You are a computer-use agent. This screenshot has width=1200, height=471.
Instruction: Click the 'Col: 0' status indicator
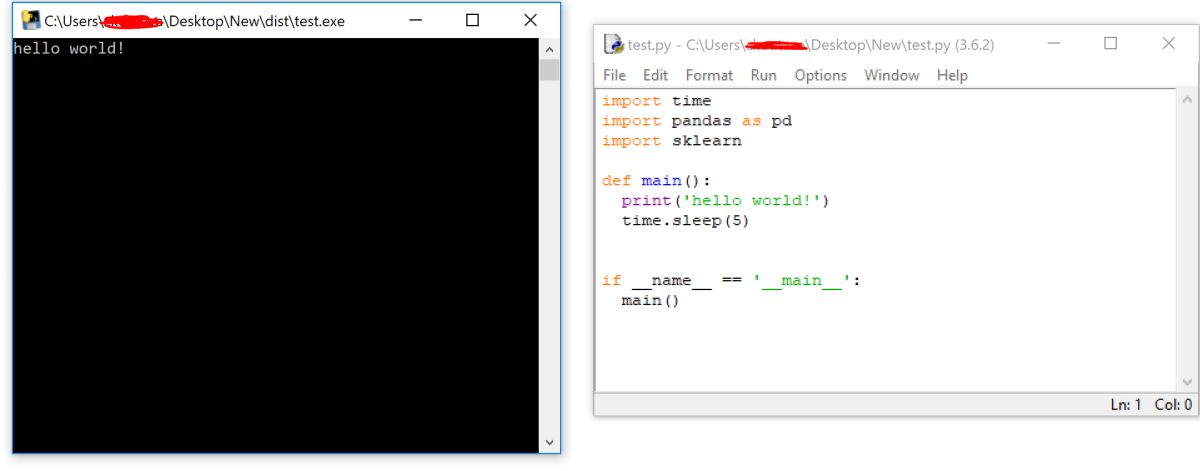(1174, 405)
